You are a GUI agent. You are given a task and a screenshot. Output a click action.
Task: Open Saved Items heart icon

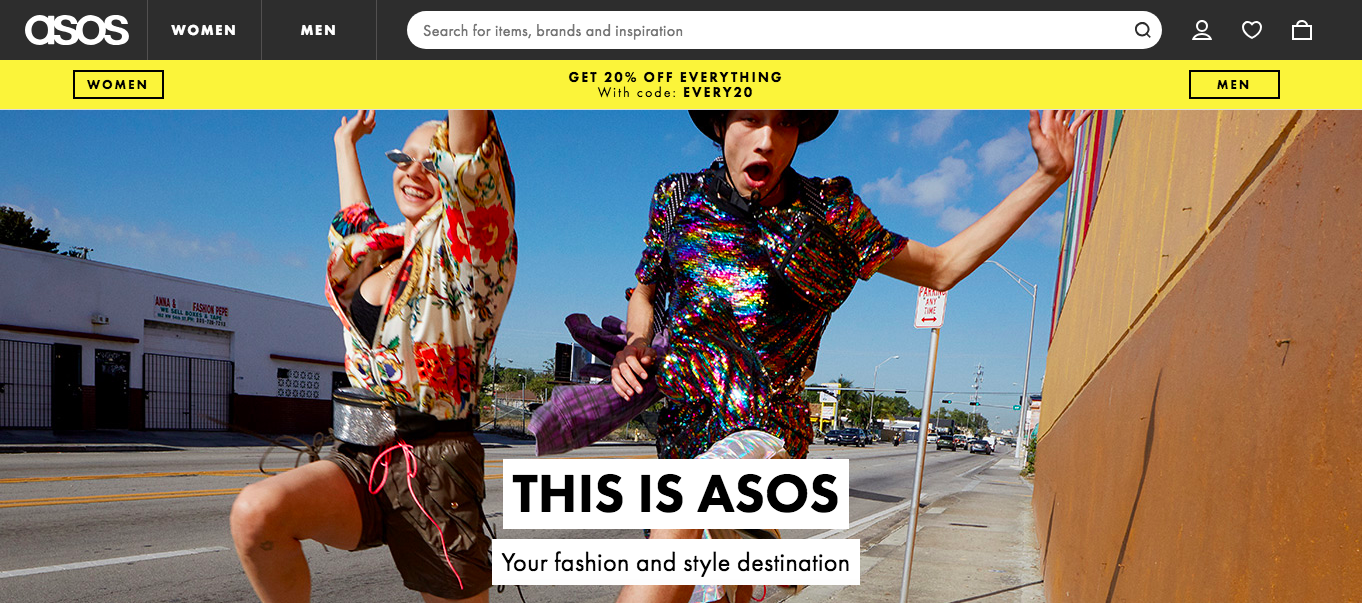1252,30
